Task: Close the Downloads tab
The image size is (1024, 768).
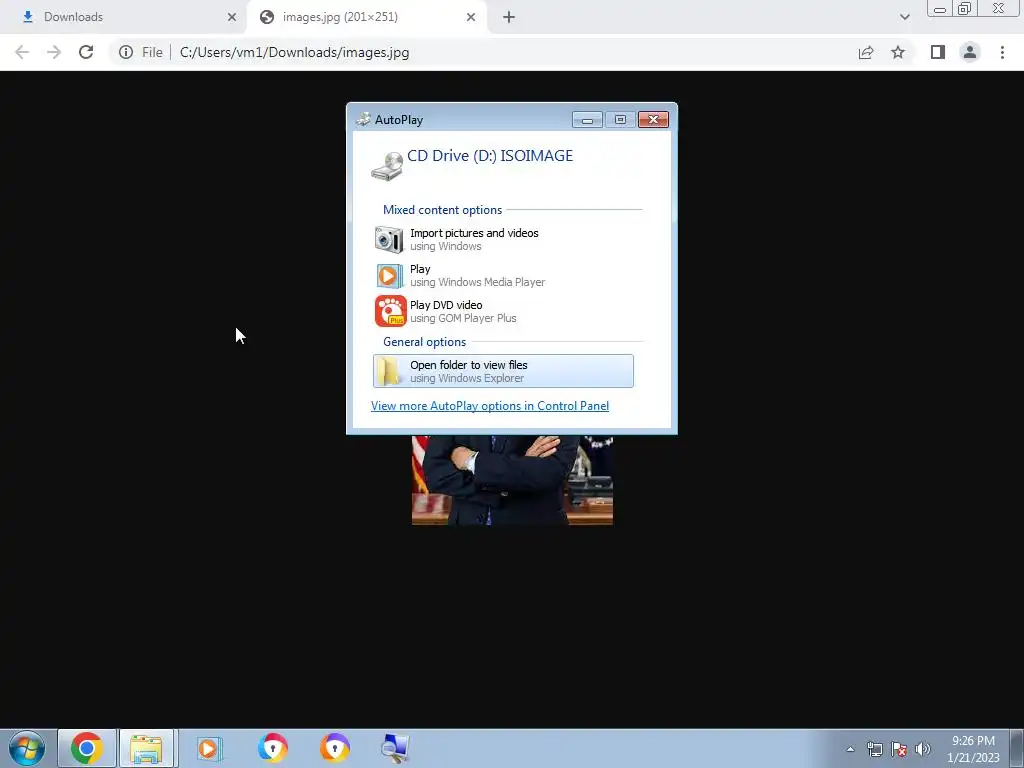Action: 232,18
